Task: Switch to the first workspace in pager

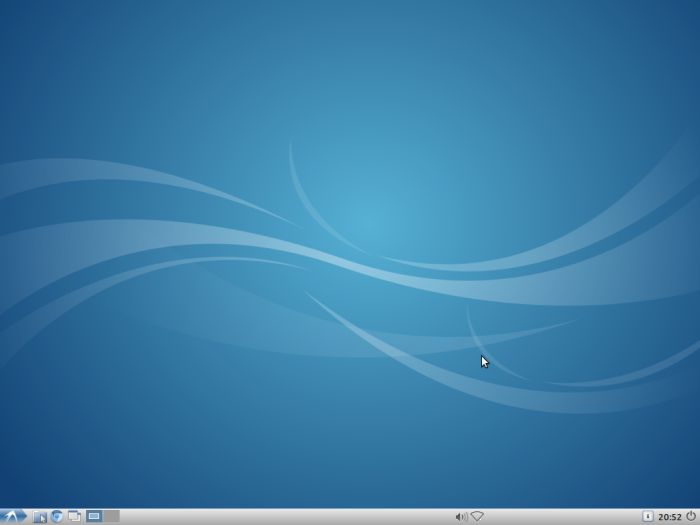Action: pyautogui.click(x=94, y=516)
